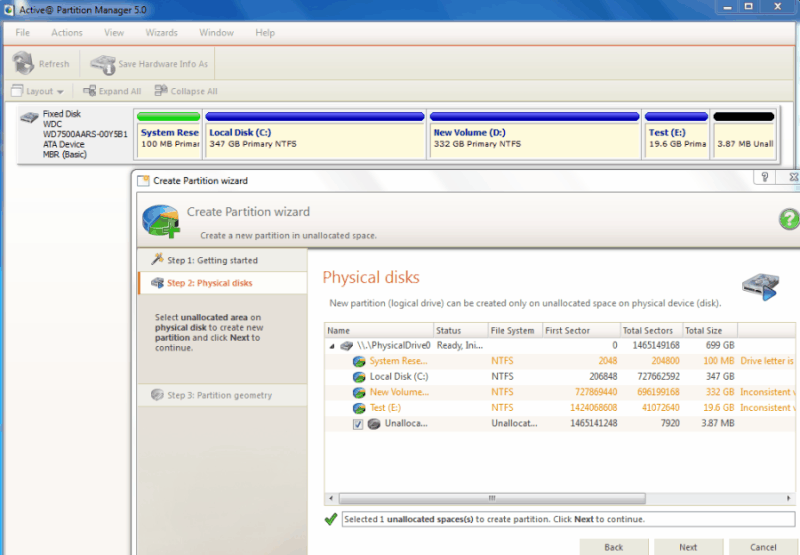
Task: Collapse the PhysicalDrive0 tree node
Action: (x=332, y=346)
